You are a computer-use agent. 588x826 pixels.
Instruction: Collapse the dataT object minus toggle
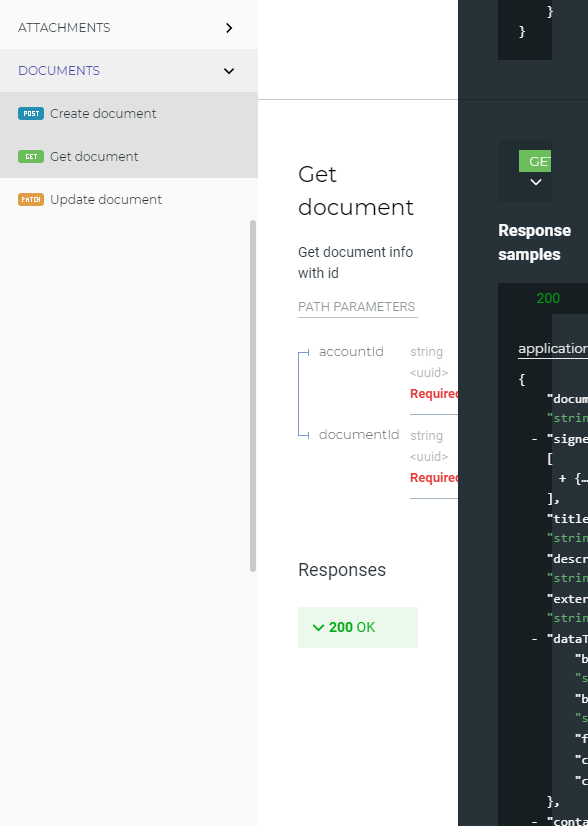tap(534, 639)
